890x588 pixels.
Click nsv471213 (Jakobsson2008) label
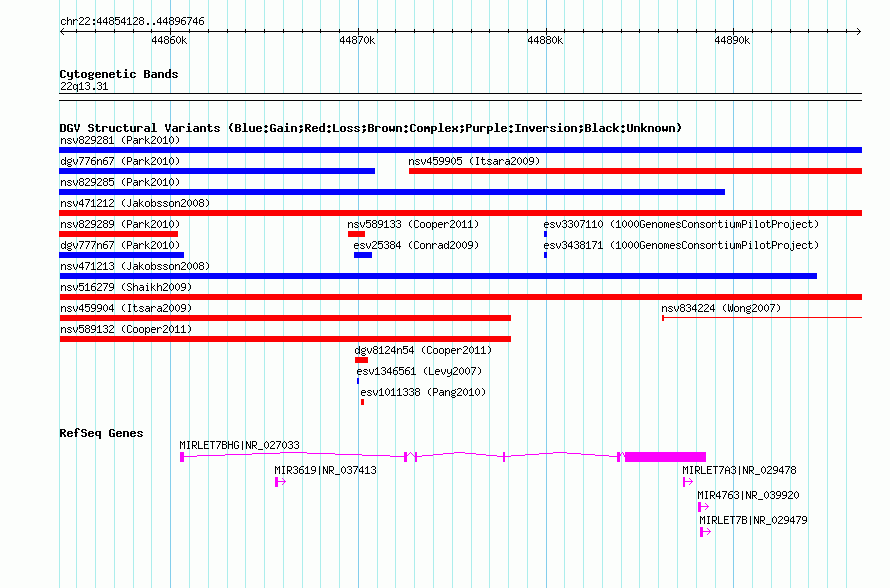[135, 266]
